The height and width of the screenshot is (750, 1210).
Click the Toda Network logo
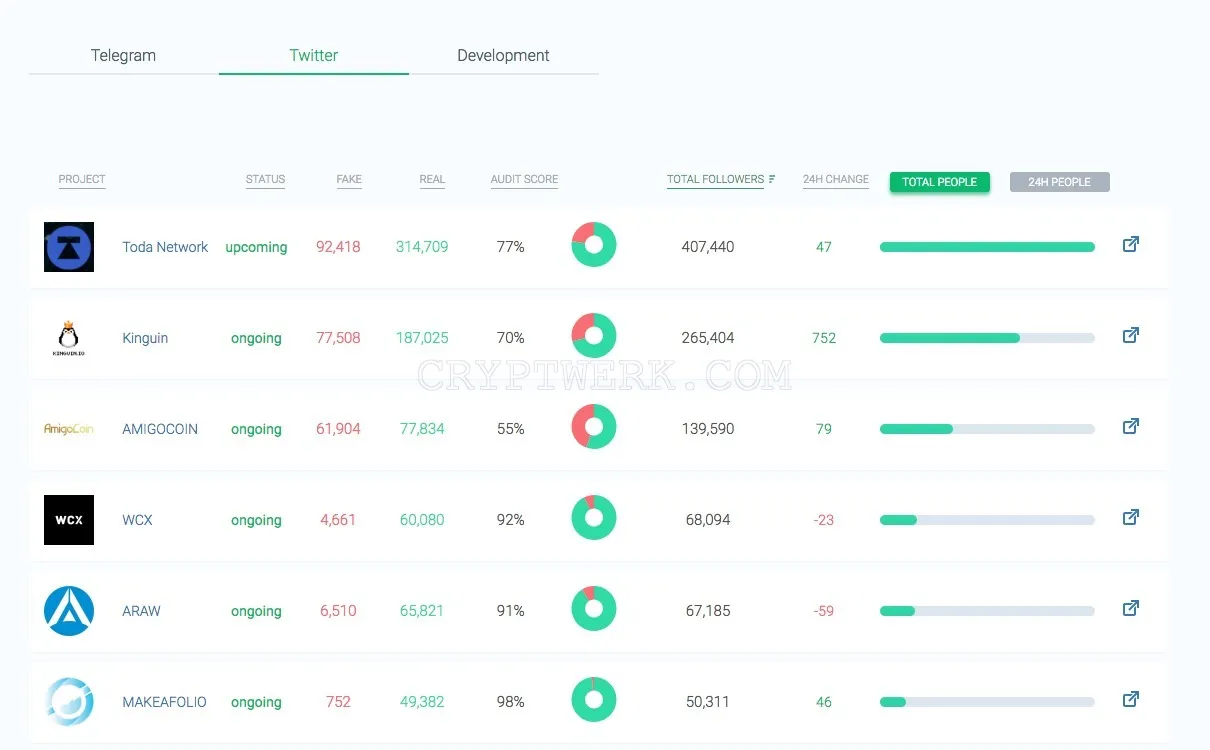[69, 247]
